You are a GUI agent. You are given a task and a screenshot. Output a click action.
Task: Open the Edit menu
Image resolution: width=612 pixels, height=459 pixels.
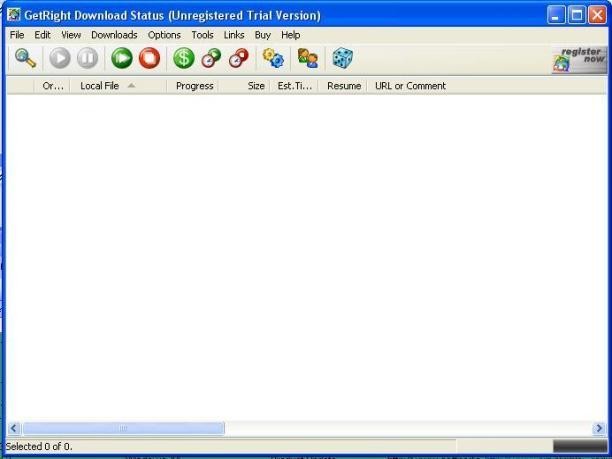click(42, 35)
